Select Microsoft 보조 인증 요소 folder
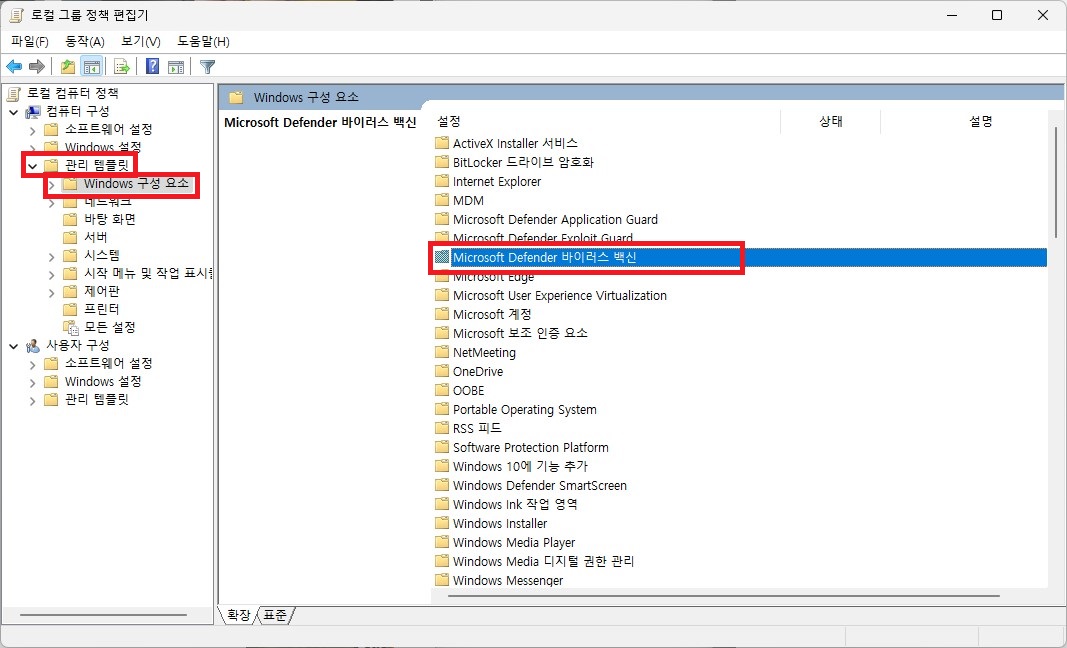This screenshot has width=1067, height=648. [520, 334]
